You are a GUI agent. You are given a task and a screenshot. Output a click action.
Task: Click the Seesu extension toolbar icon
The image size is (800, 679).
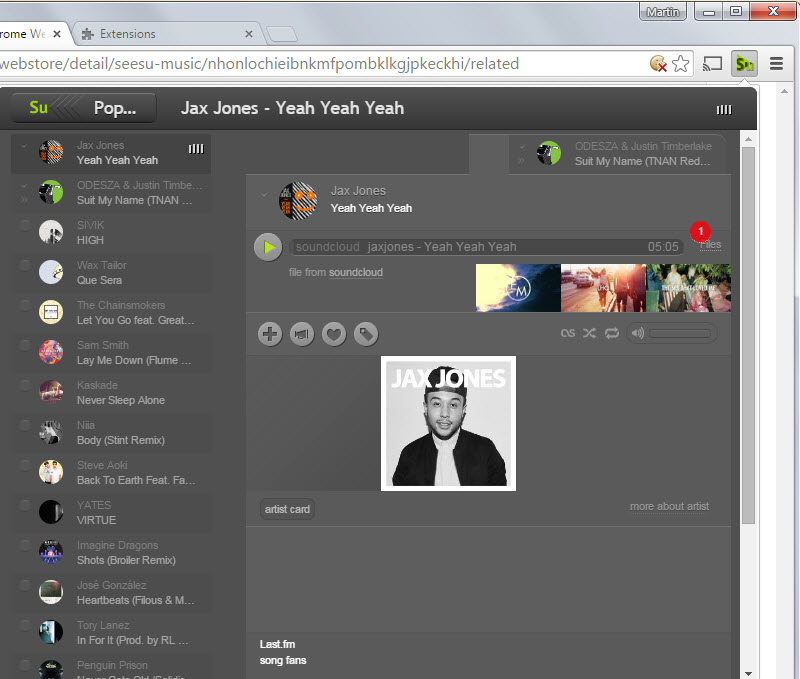tap(744, 64)
